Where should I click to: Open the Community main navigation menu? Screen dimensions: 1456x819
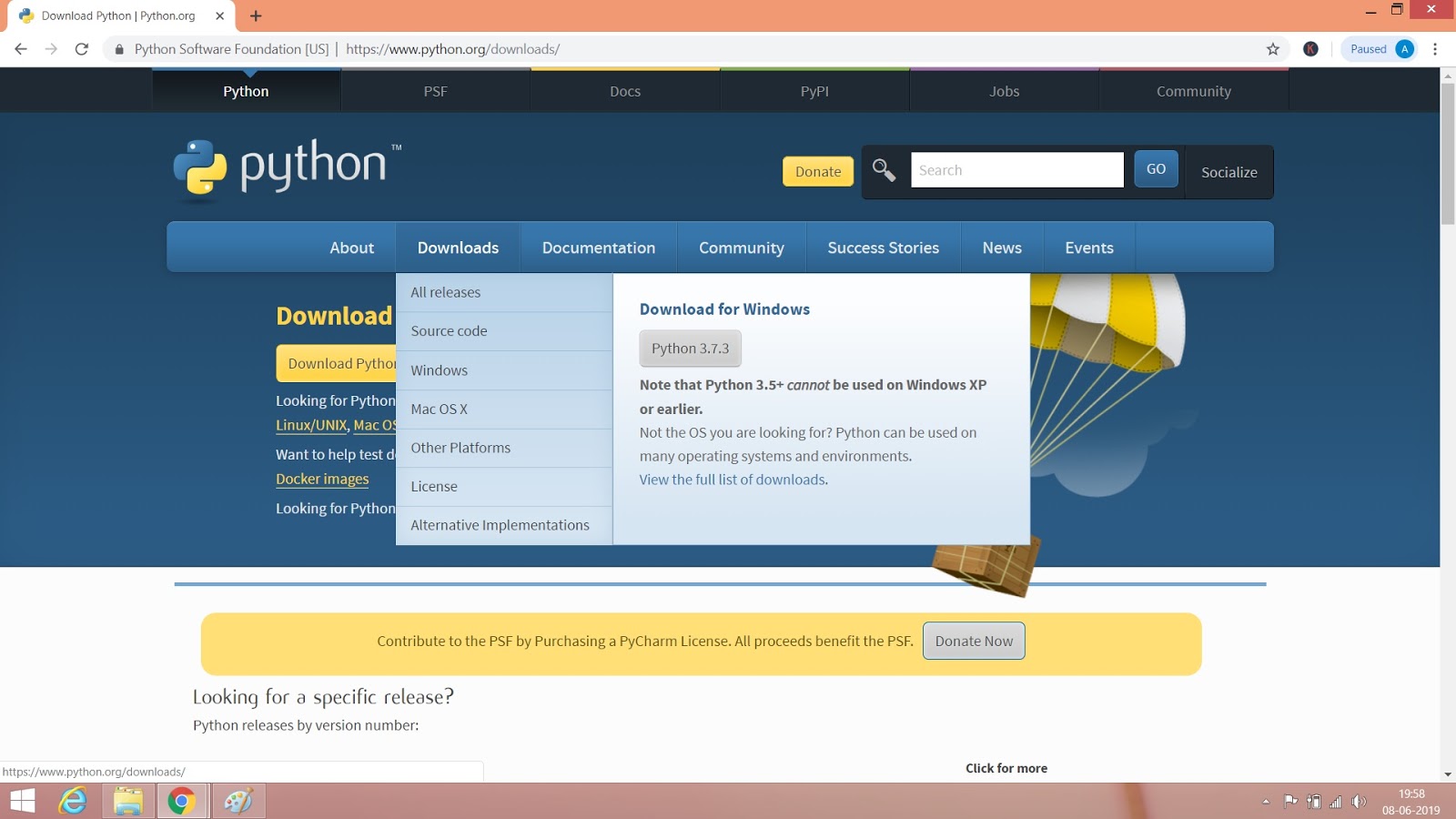click(x=742, y=248)
